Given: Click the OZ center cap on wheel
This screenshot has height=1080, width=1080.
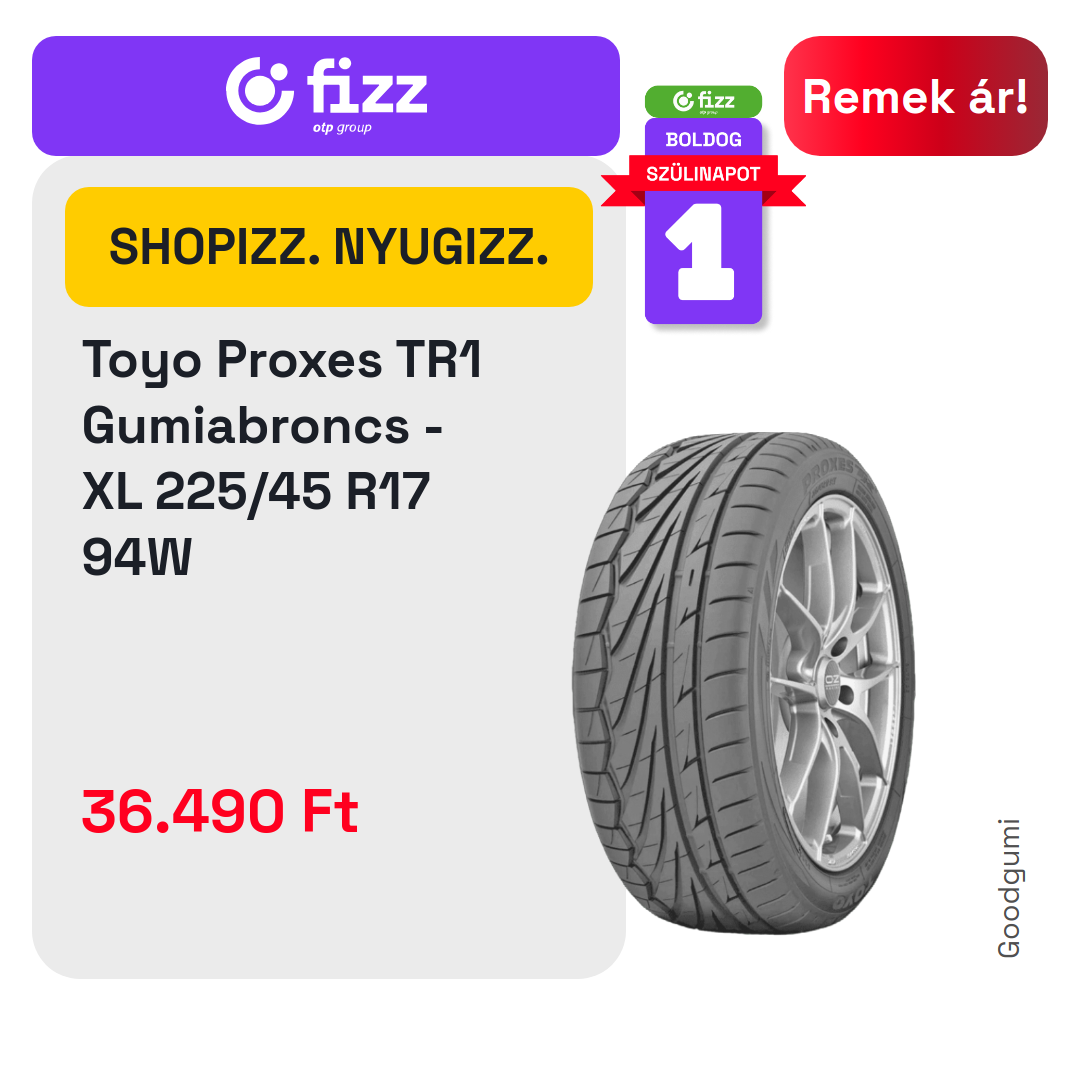Looking at the screenshot, I should coord(832,681).
